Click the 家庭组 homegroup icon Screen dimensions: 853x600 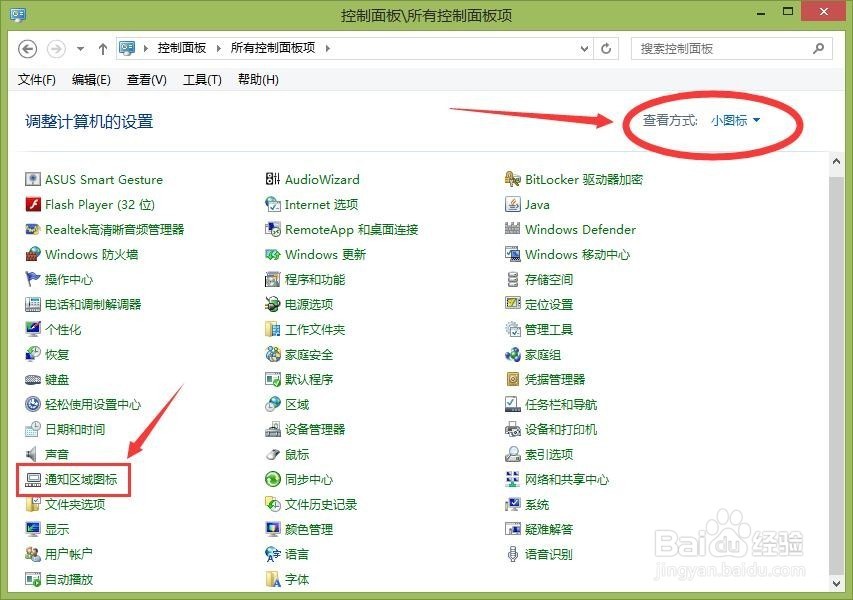click(512, 354)
